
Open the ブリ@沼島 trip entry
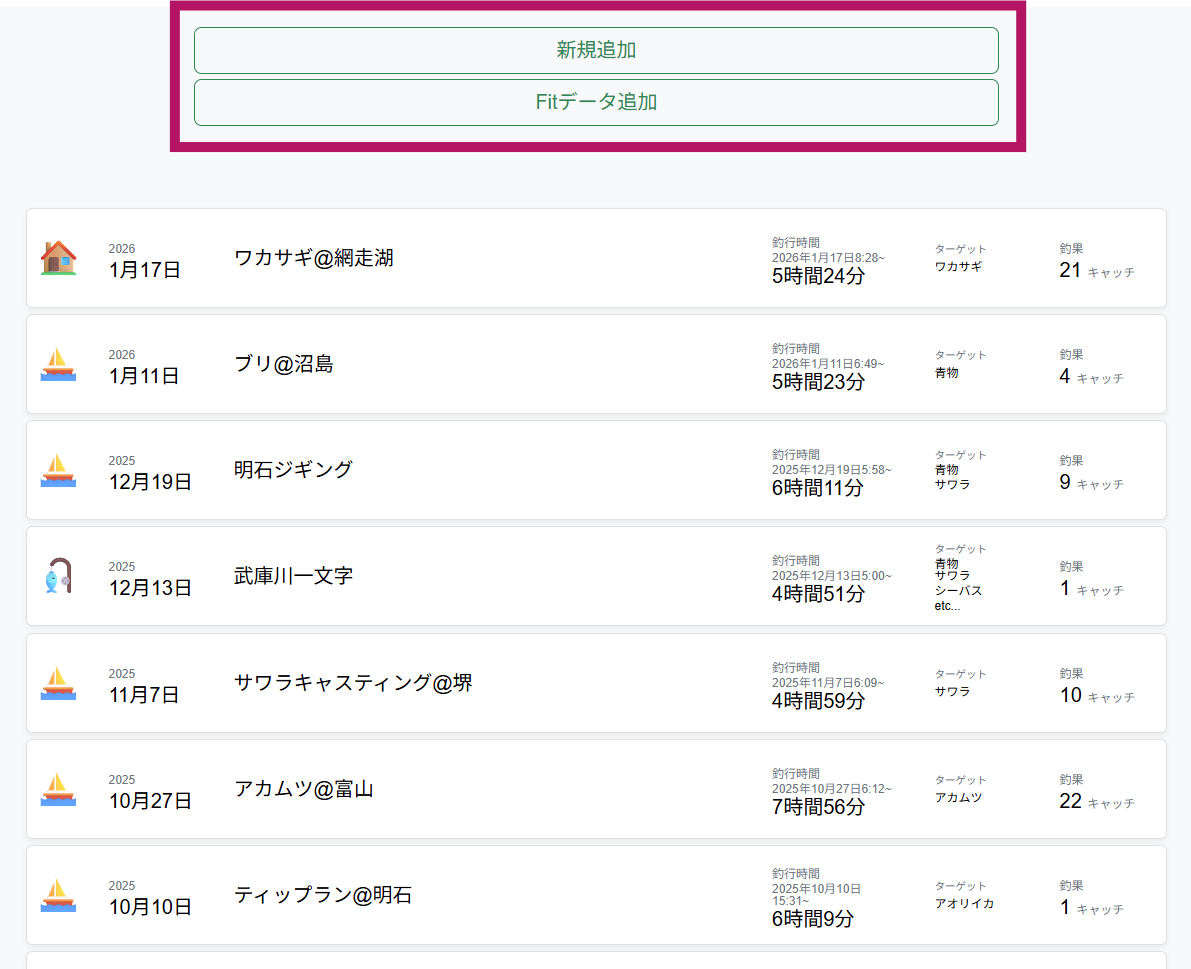tap(596, 364)
